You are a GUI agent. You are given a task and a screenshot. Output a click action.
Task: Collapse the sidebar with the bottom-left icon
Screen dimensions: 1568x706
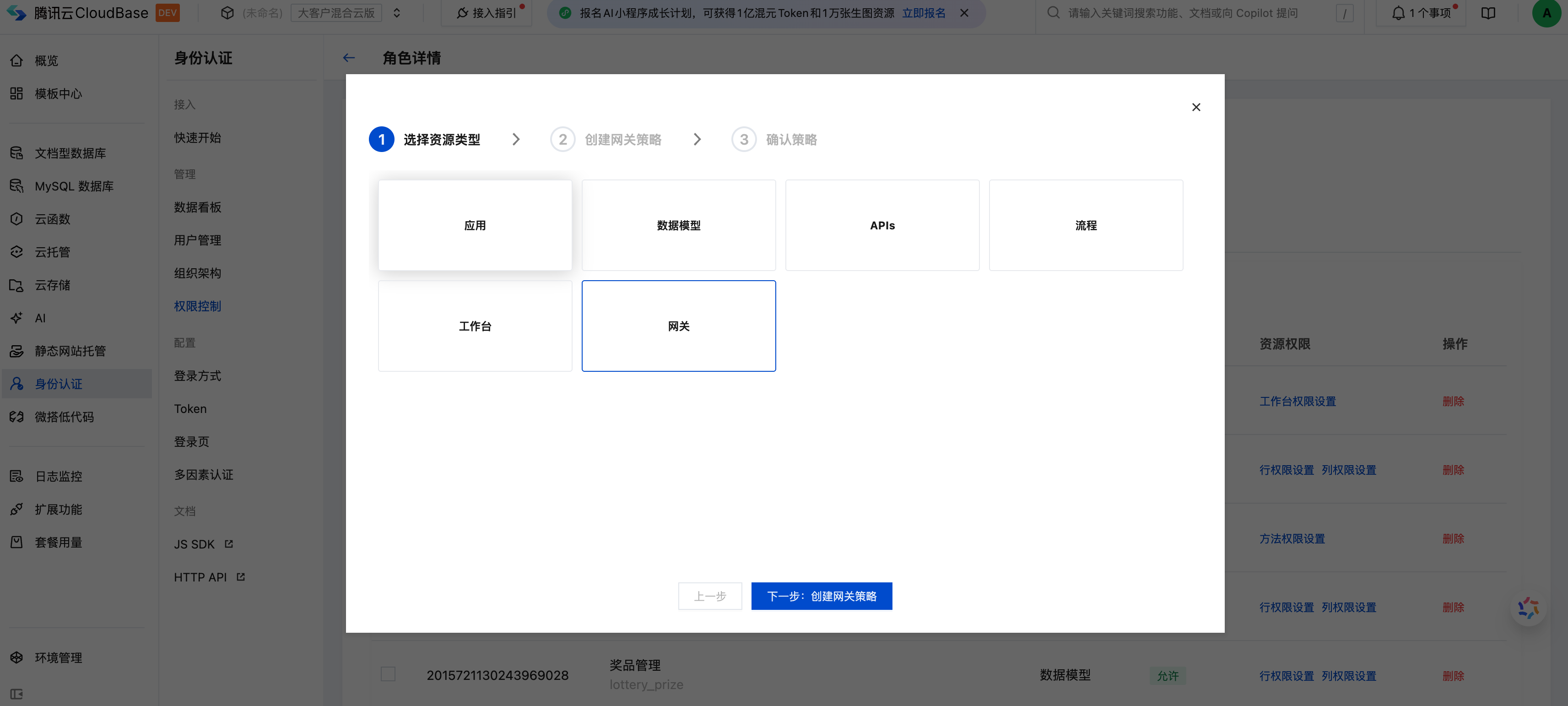16,694
